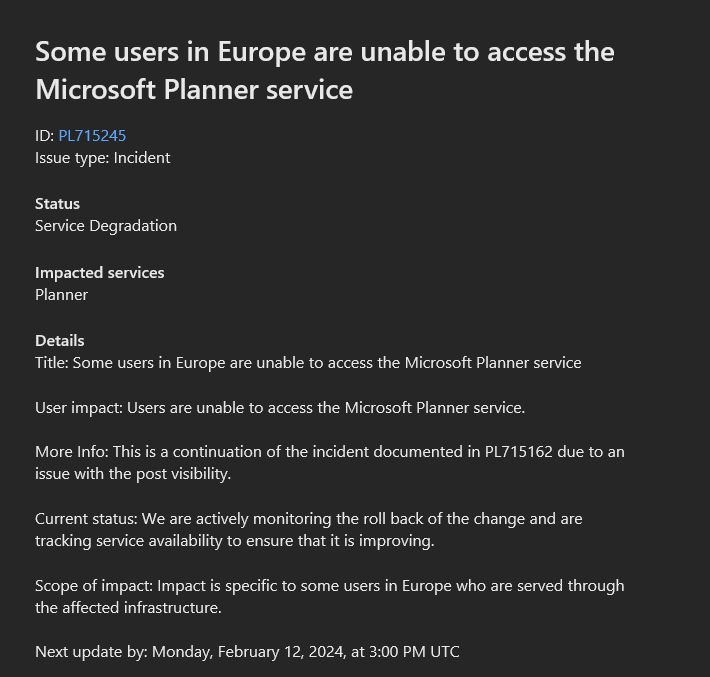Click the "Title:" line under Details

click(307, 362)
